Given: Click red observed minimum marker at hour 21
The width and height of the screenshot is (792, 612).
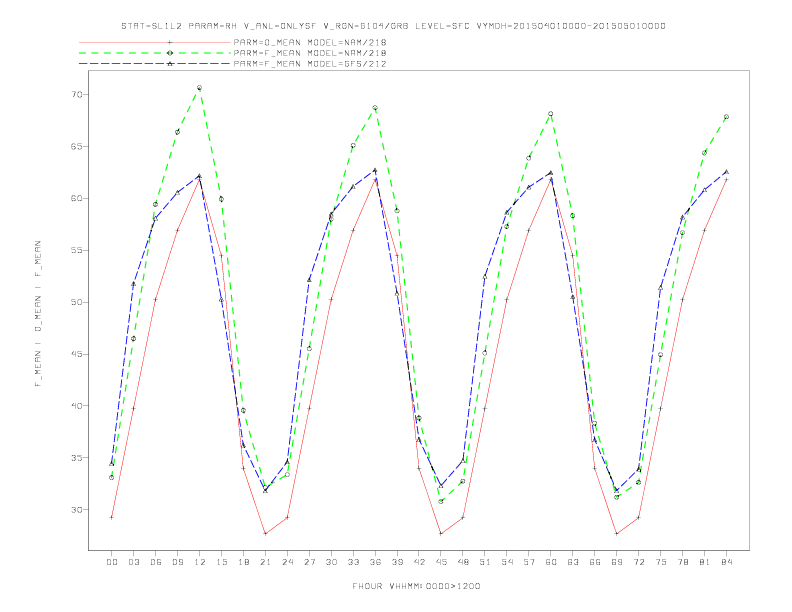Looking at the screenshot, I should tap(265, 534).
